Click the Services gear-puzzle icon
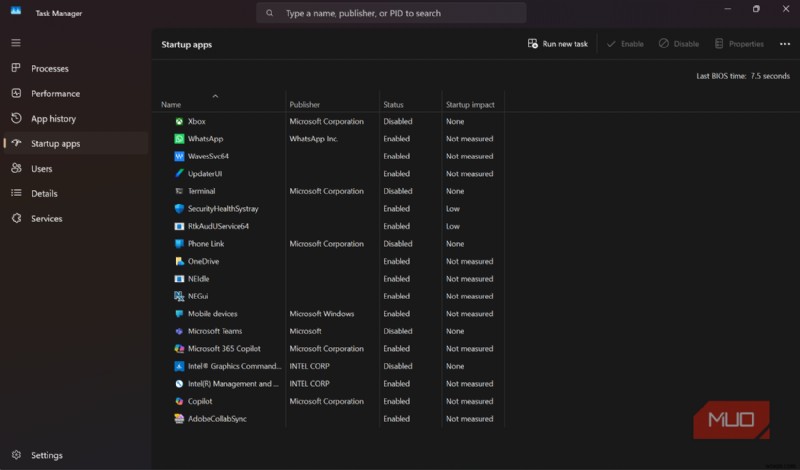800x470 pixels. coord(16,218)
